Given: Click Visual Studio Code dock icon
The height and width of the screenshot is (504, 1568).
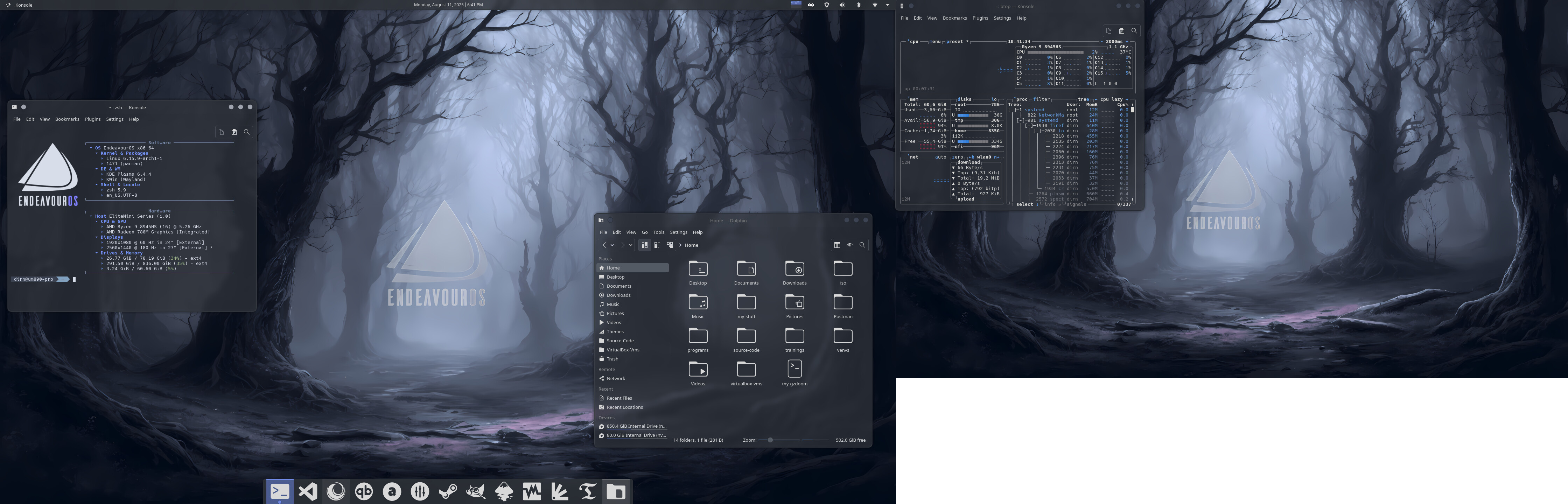Looking at the screenshot, I should point(308,492).
